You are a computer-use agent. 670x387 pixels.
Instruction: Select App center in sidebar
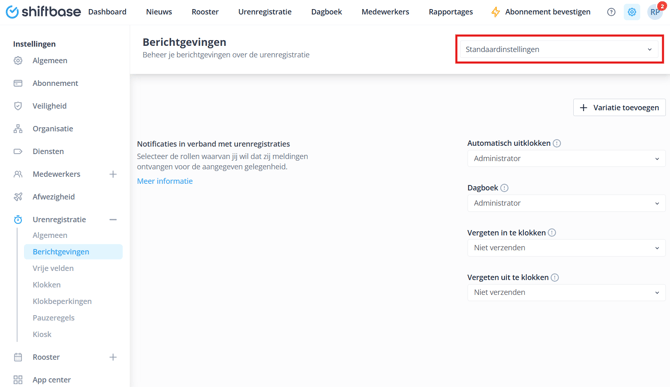click(x=52, y=380)
